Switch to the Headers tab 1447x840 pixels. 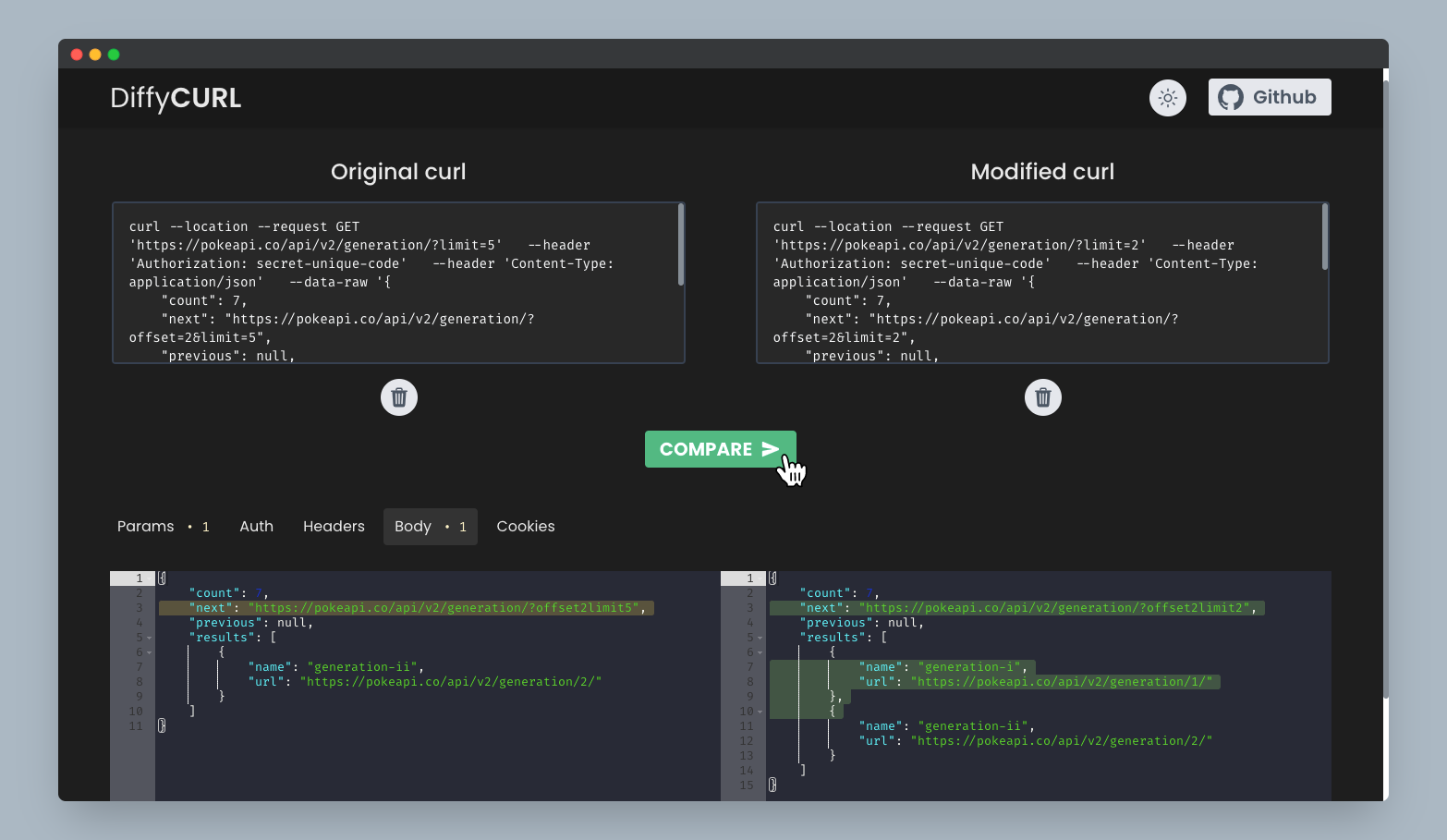[334, 527]
